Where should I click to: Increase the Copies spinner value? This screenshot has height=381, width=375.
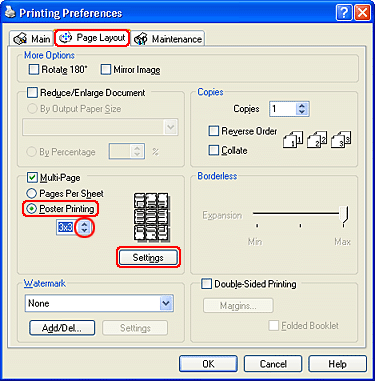302,106
